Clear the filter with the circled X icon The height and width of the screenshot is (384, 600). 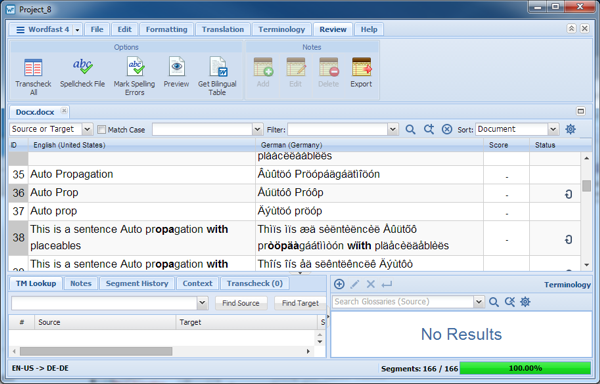pos(447,129)
